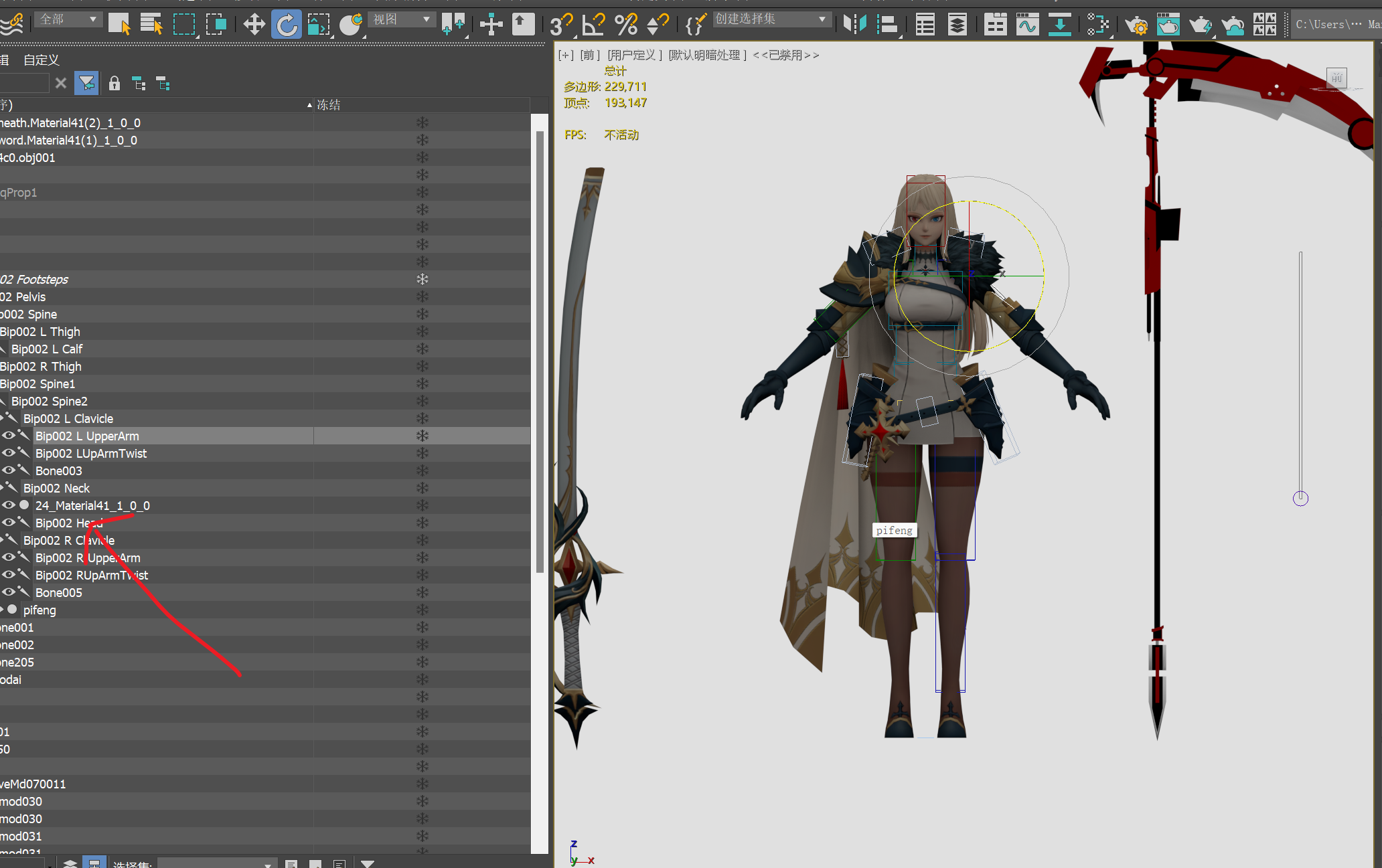Screen dimensions: 1382x868
Task: Clear the search filter with X button
Action: (x=61, y=84)
